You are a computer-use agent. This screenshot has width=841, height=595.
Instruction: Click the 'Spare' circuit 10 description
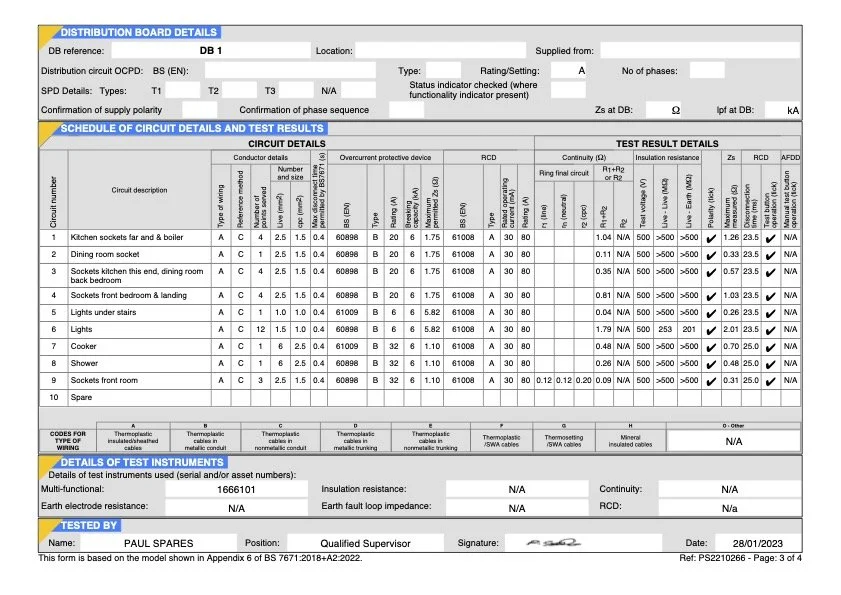81,398
